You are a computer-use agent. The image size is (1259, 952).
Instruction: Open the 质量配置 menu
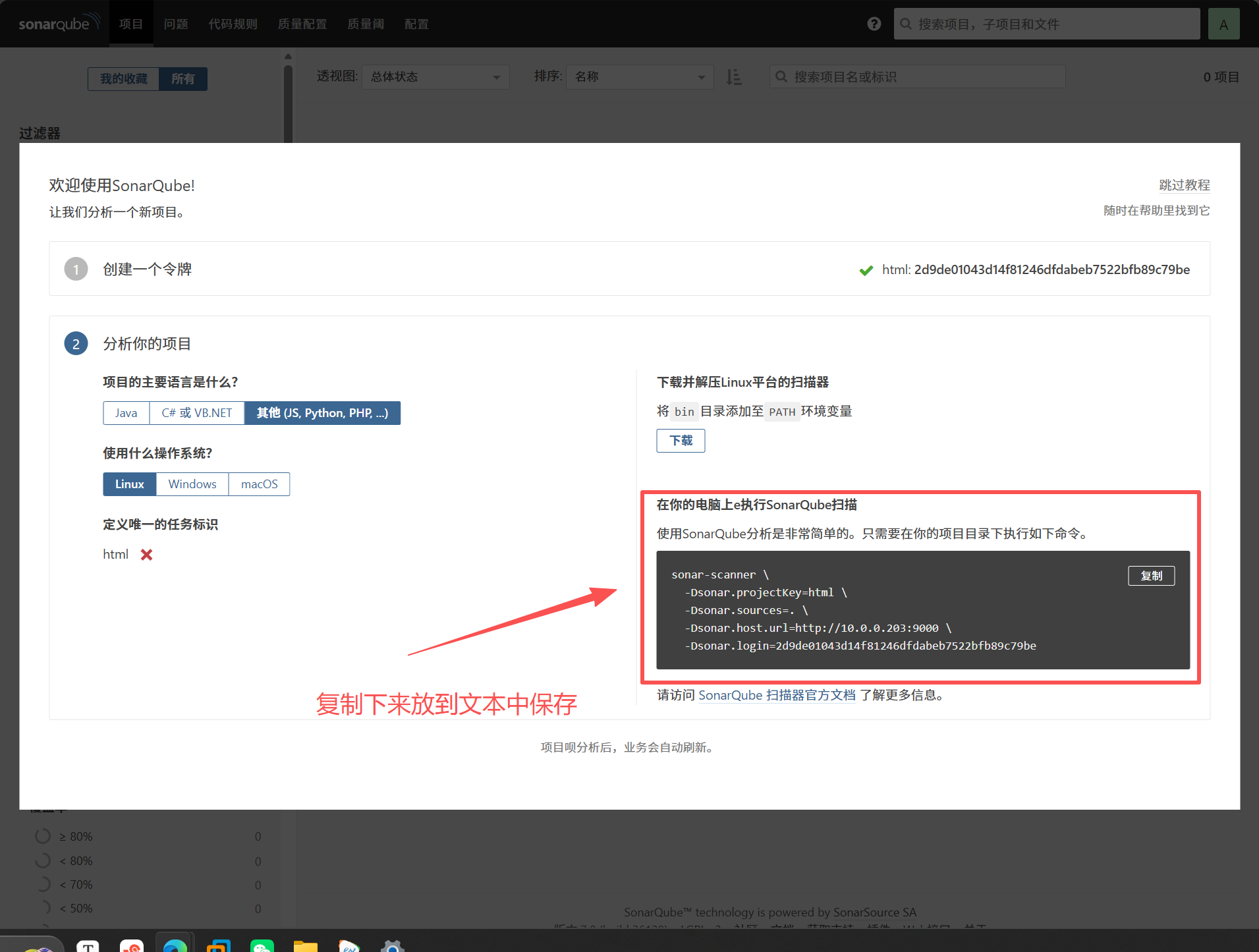coord(302,24)
